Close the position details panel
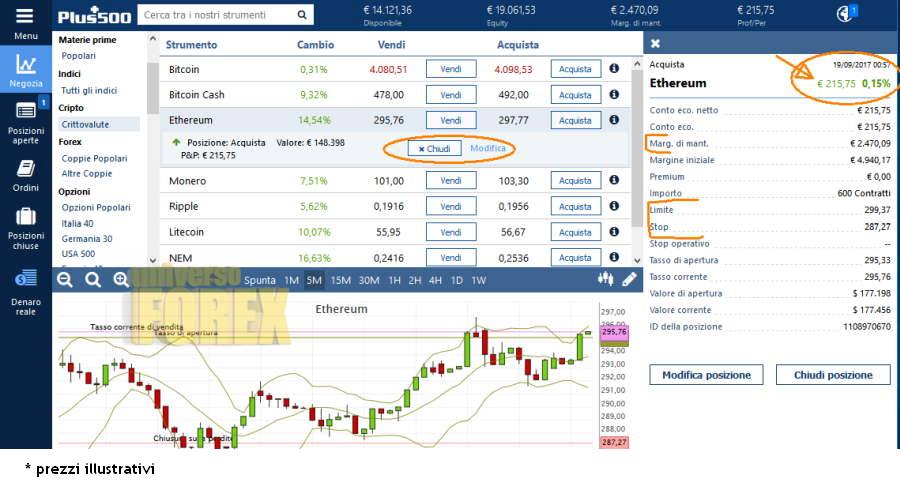This screenshot has height=483, width=900. click(x=655, y=43)
